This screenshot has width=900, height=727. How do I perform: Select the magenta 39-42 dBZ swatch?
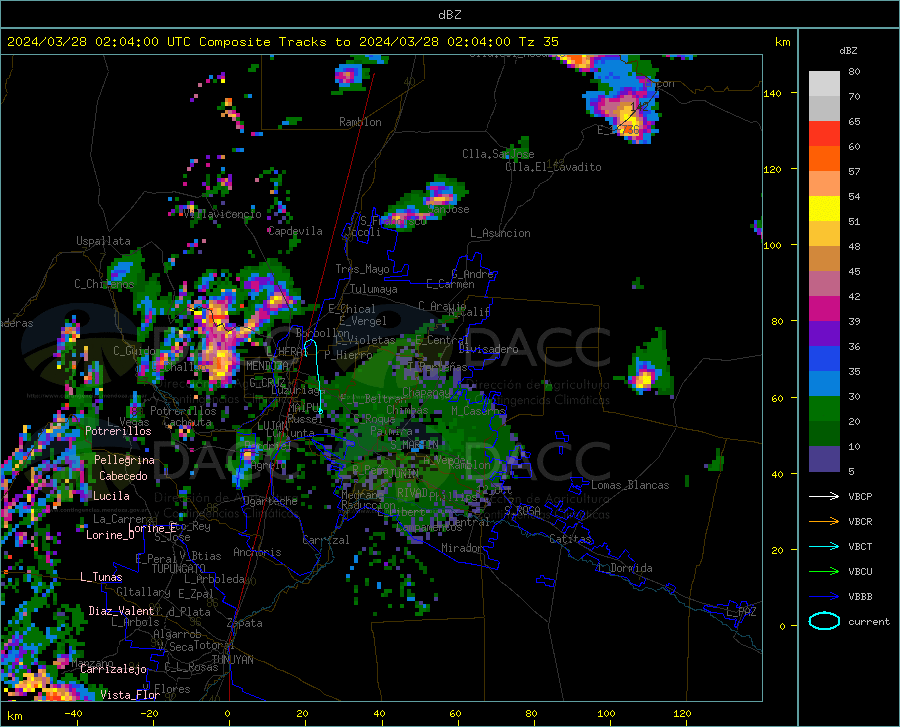point(824,309)
